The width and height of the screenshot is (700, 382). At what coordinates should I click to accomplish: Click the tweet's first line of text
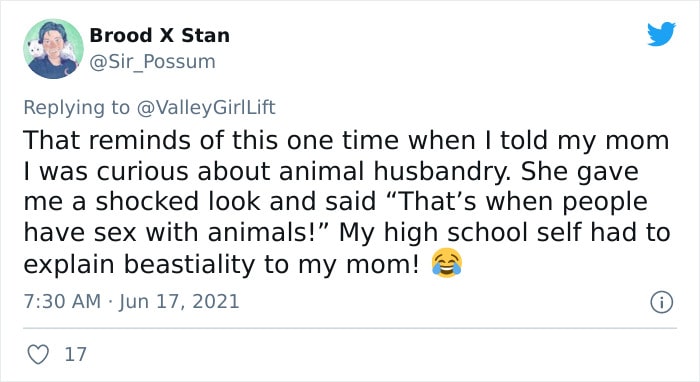pyautogui.click(x=346, y=140)
